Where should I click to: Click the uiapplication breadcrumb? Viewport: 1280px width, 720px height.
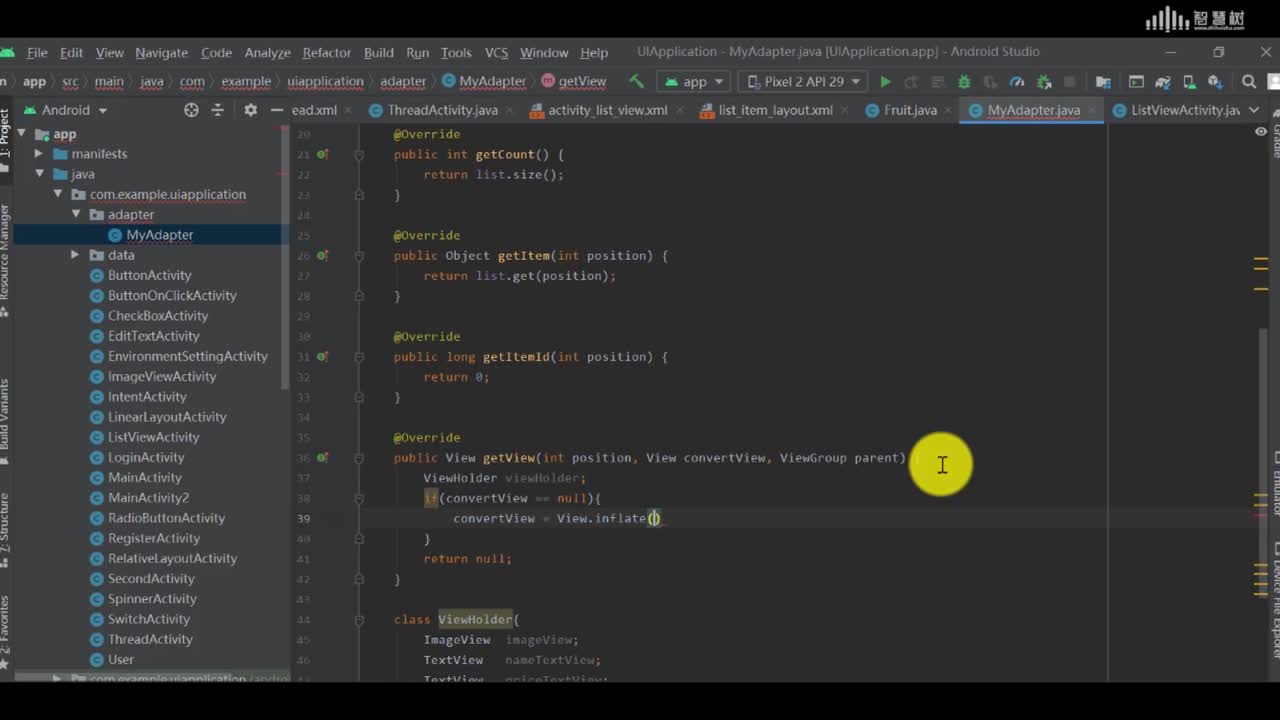click(x=325, y=81)
